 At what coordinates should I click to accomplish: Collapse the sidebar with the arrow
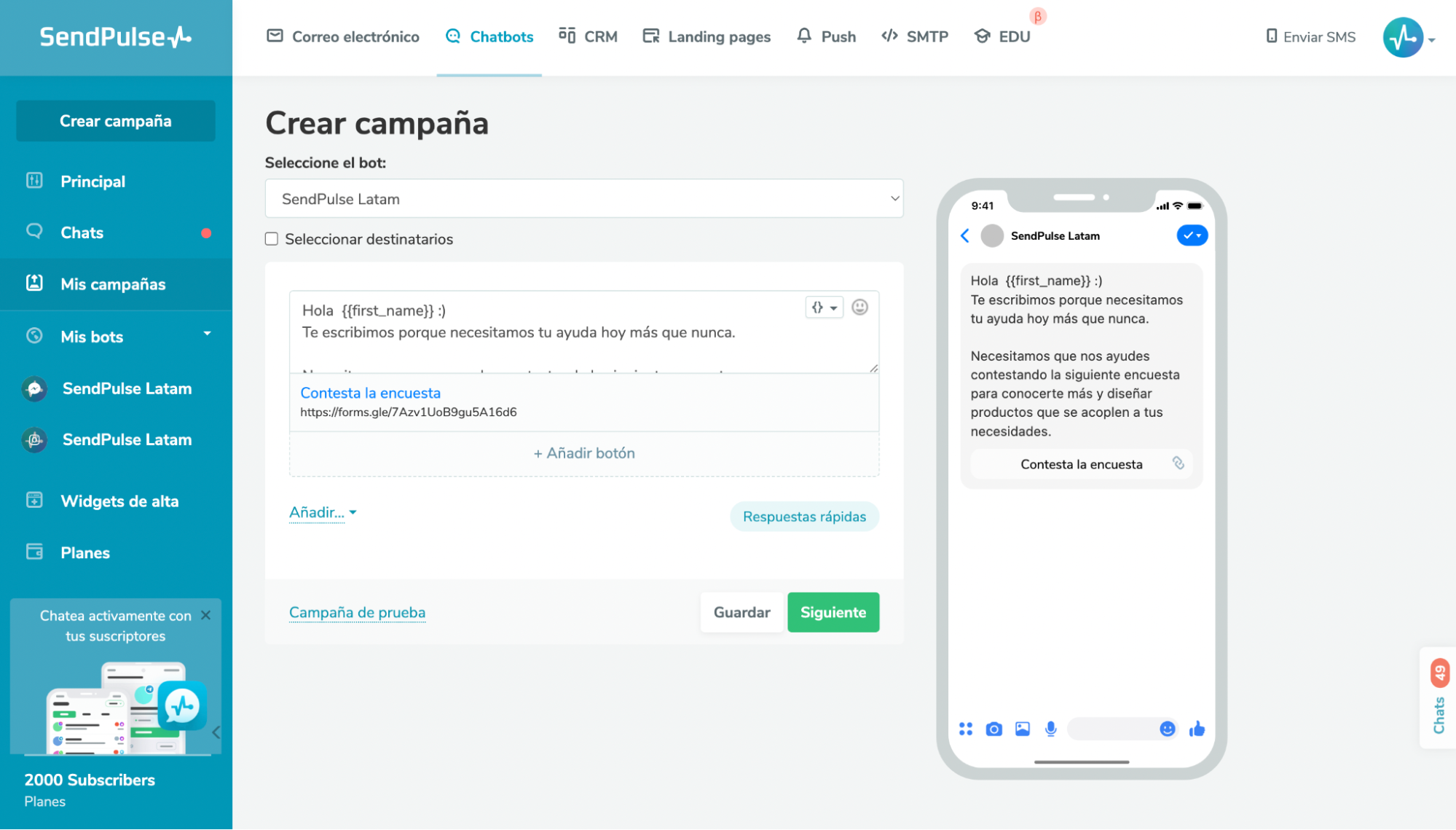coord(216,732)
